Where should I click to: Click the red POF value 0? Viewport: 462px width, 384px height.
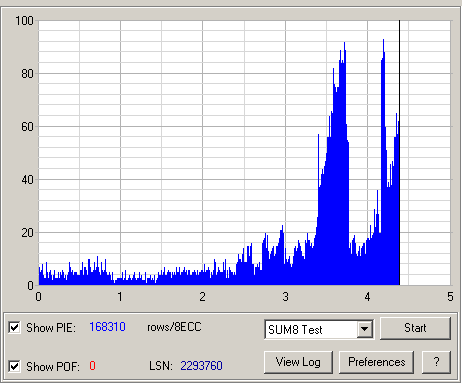tap(92, 366)
